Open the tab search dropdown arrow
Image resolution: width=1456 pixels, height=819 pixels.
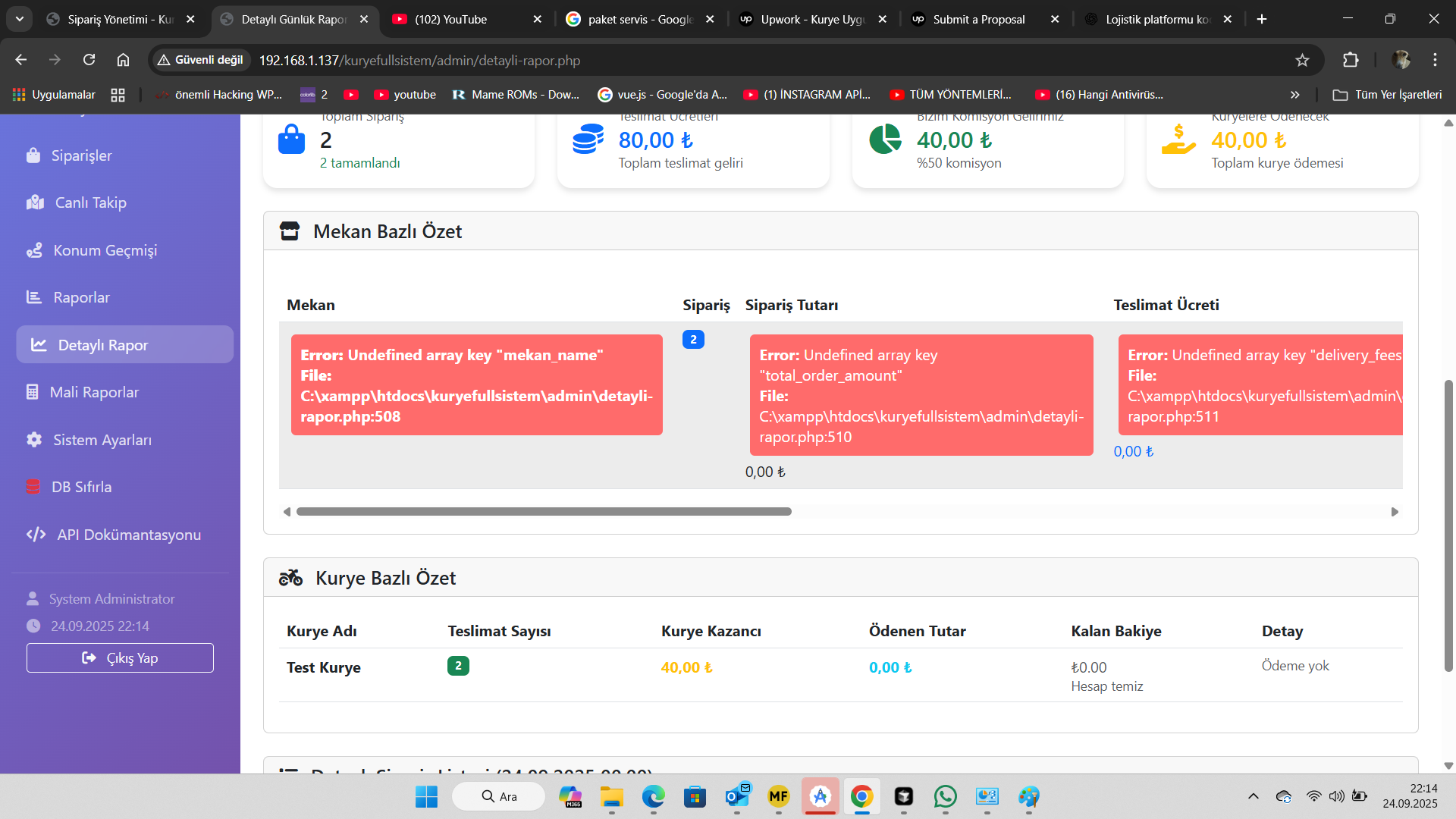point(19,19)
